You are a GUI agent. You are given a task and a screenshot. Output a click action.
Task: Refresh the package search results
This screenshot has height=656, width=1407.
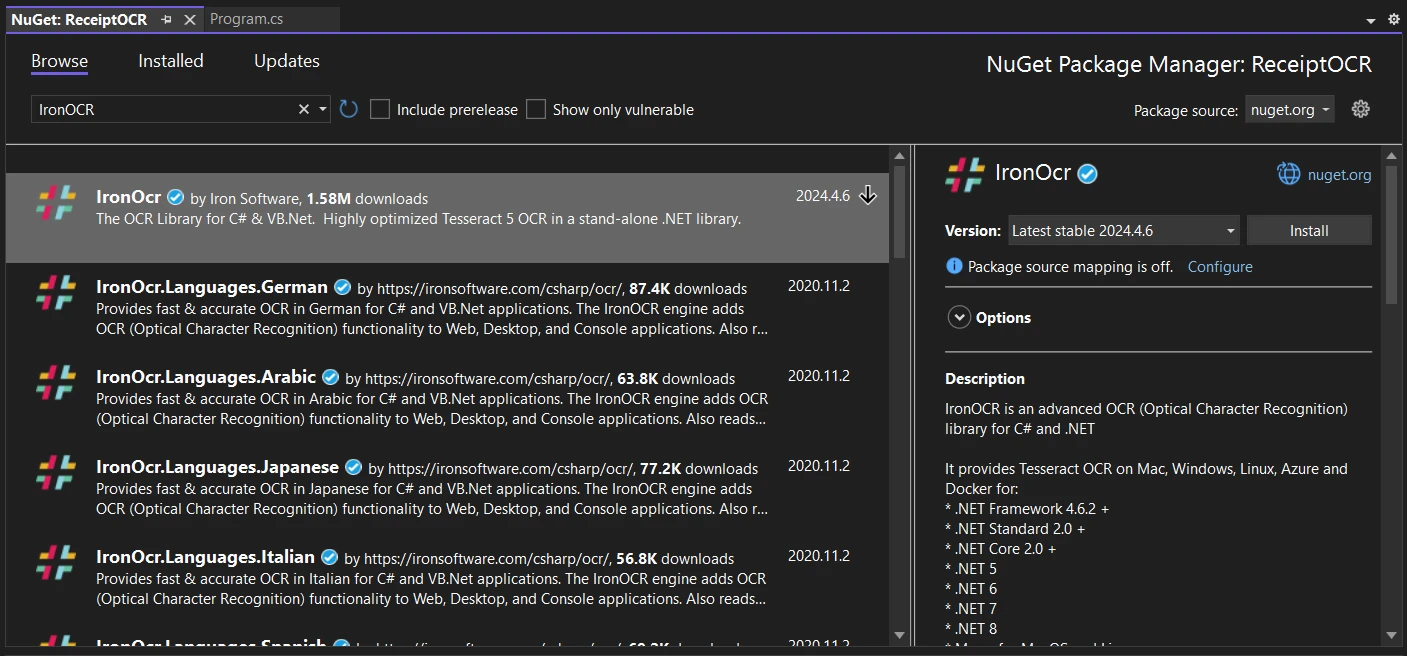348,109
